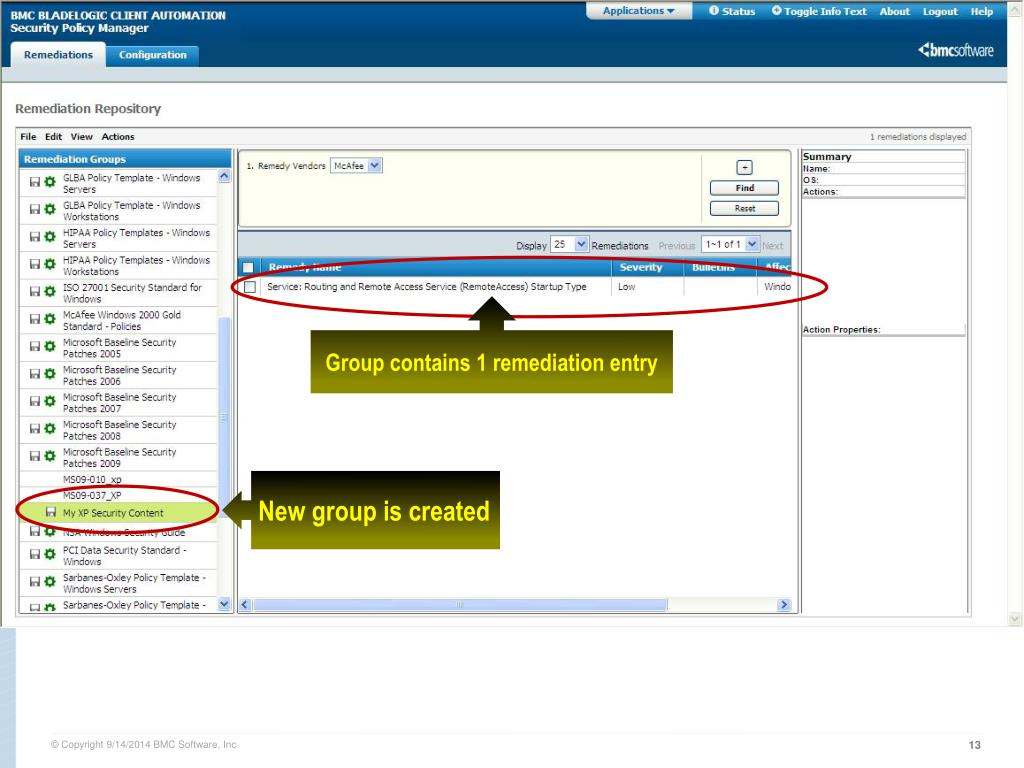Click save icon for GLBA Windows Servers group
Image resolution: width=1024 pixels, height=768 pixels.
(35, 182)
